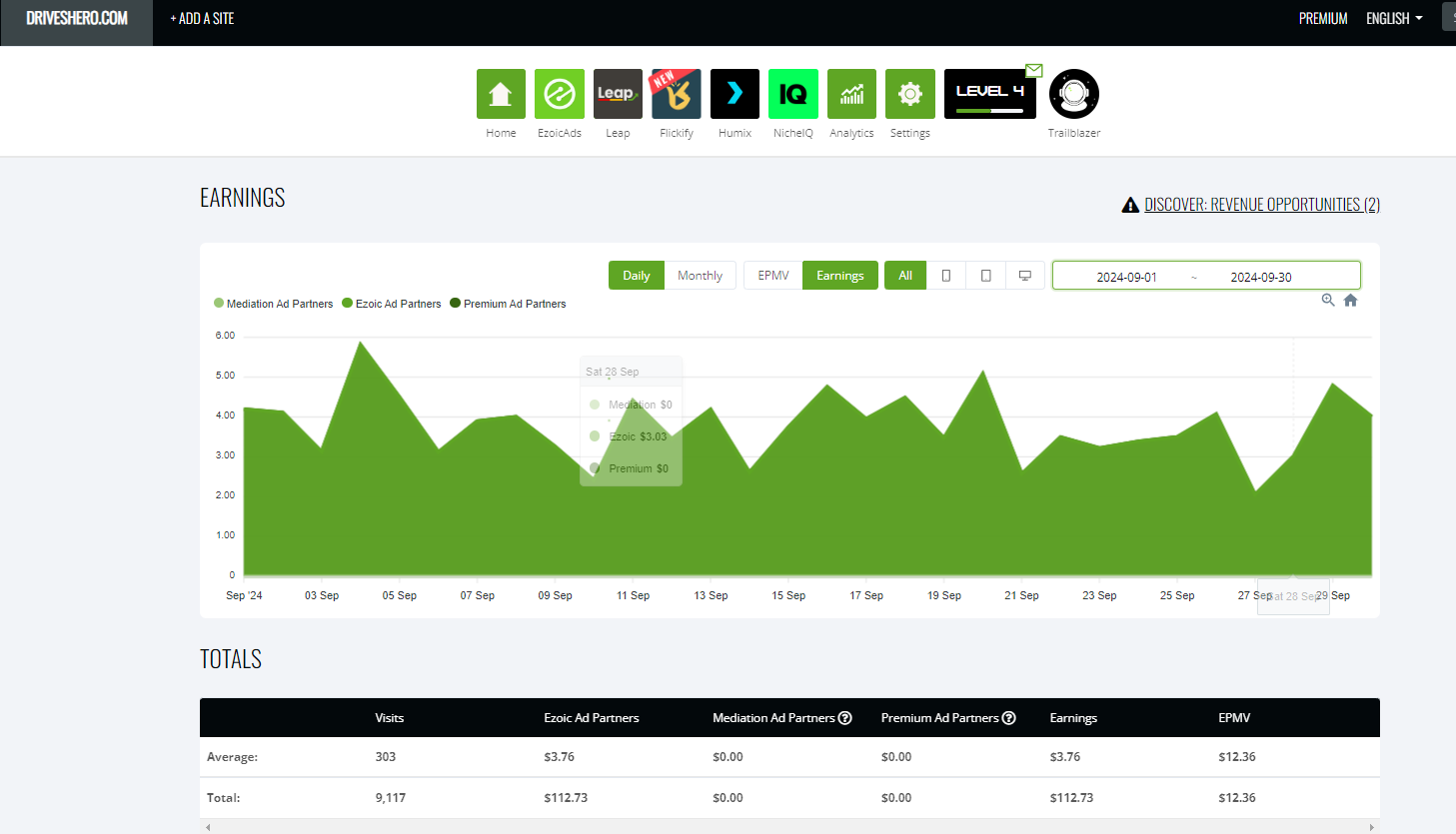Filter chart by desktop device
Screen dimensions: 1456x834
[1025, 276]
